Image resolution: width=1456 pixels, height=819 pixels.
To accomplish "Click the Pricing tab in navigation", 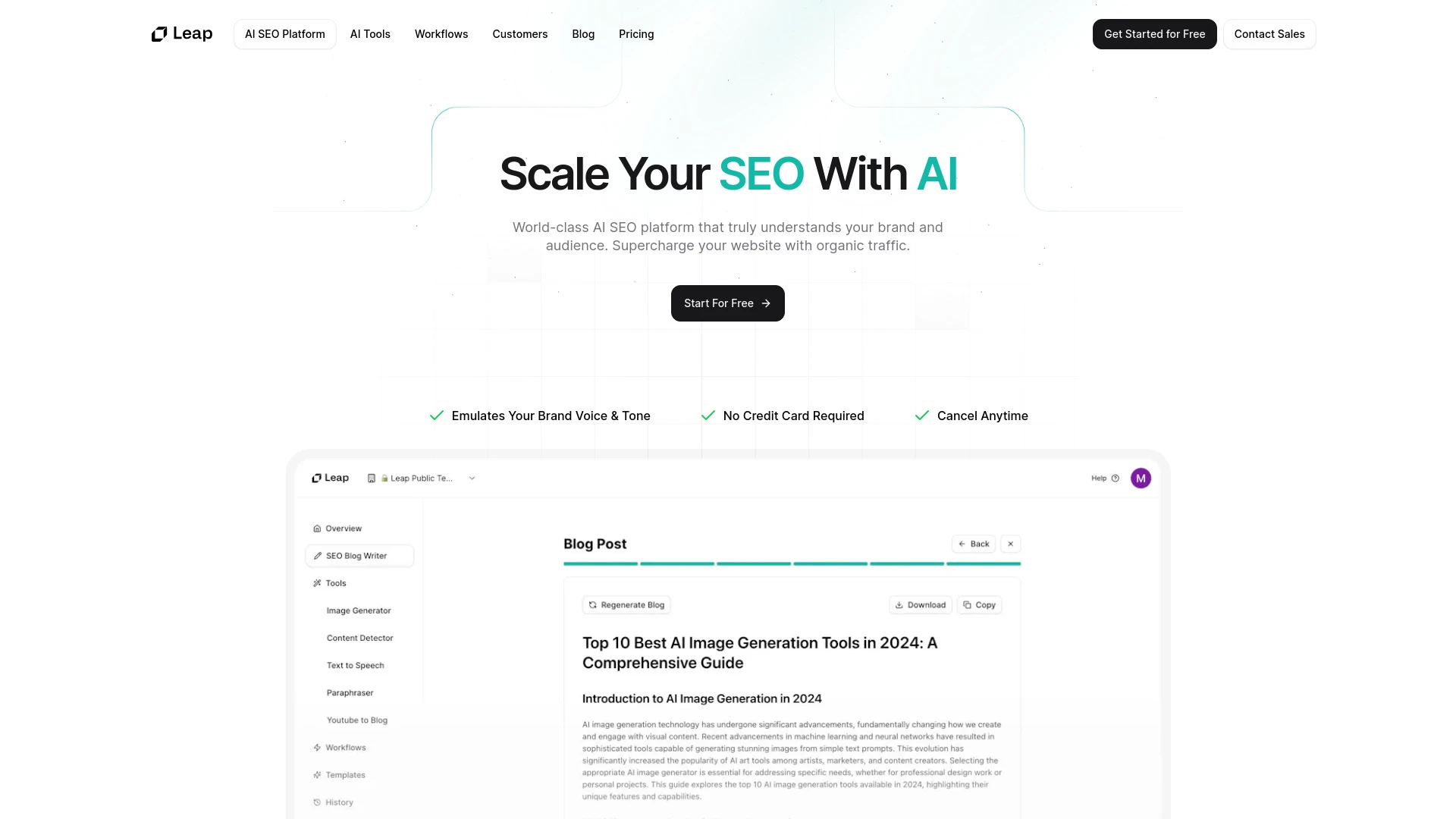I will [636, 33].
